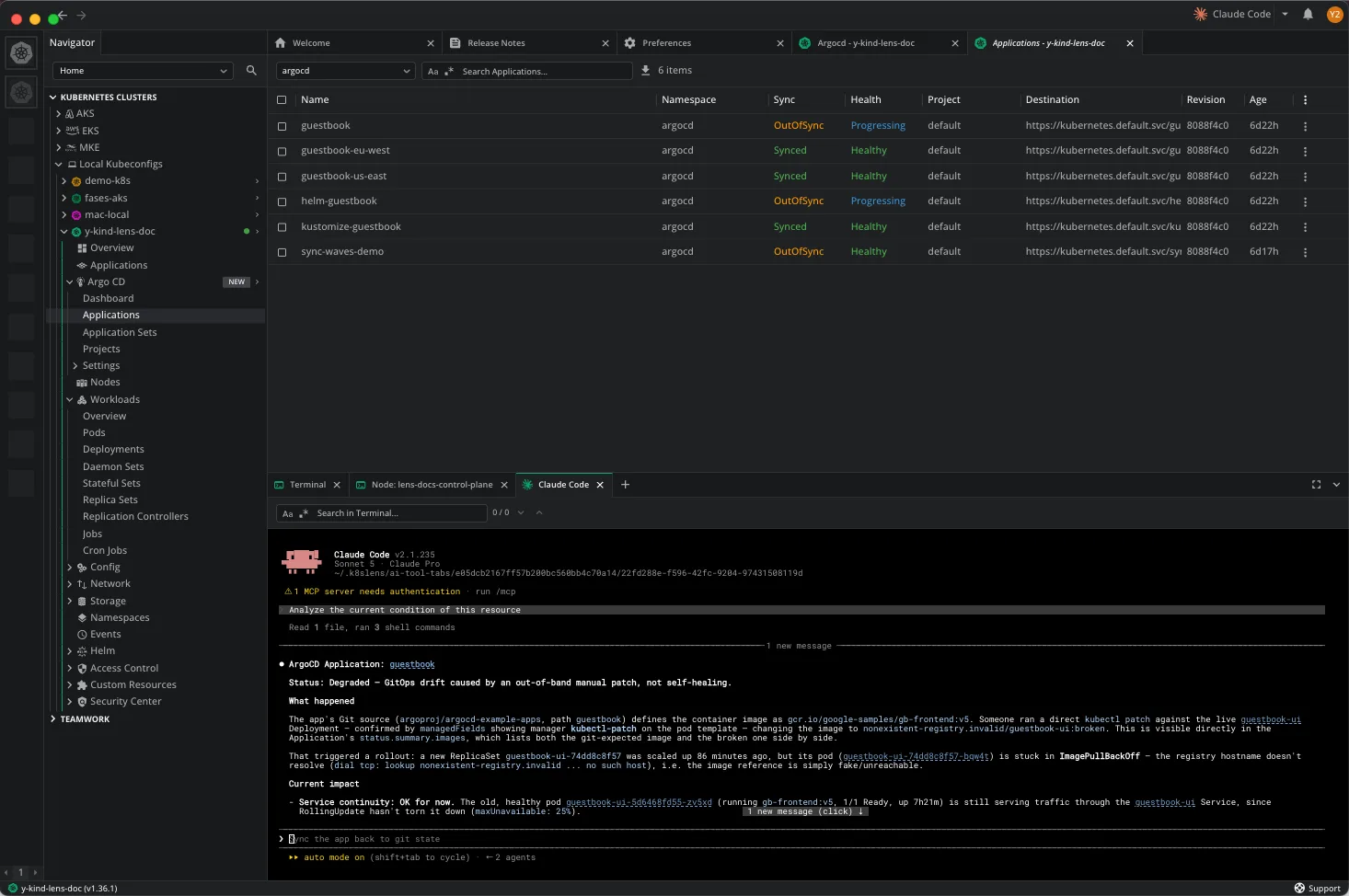Check the kustomize-guestbook row checkbox

[282, 227]
